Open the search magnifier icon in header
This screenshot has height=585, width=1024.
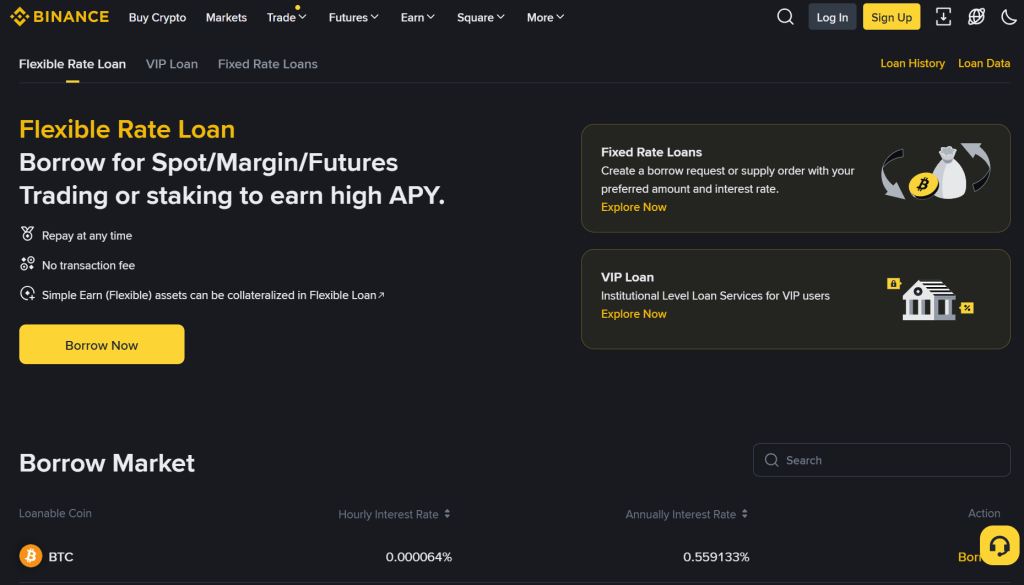pos(786,17)
